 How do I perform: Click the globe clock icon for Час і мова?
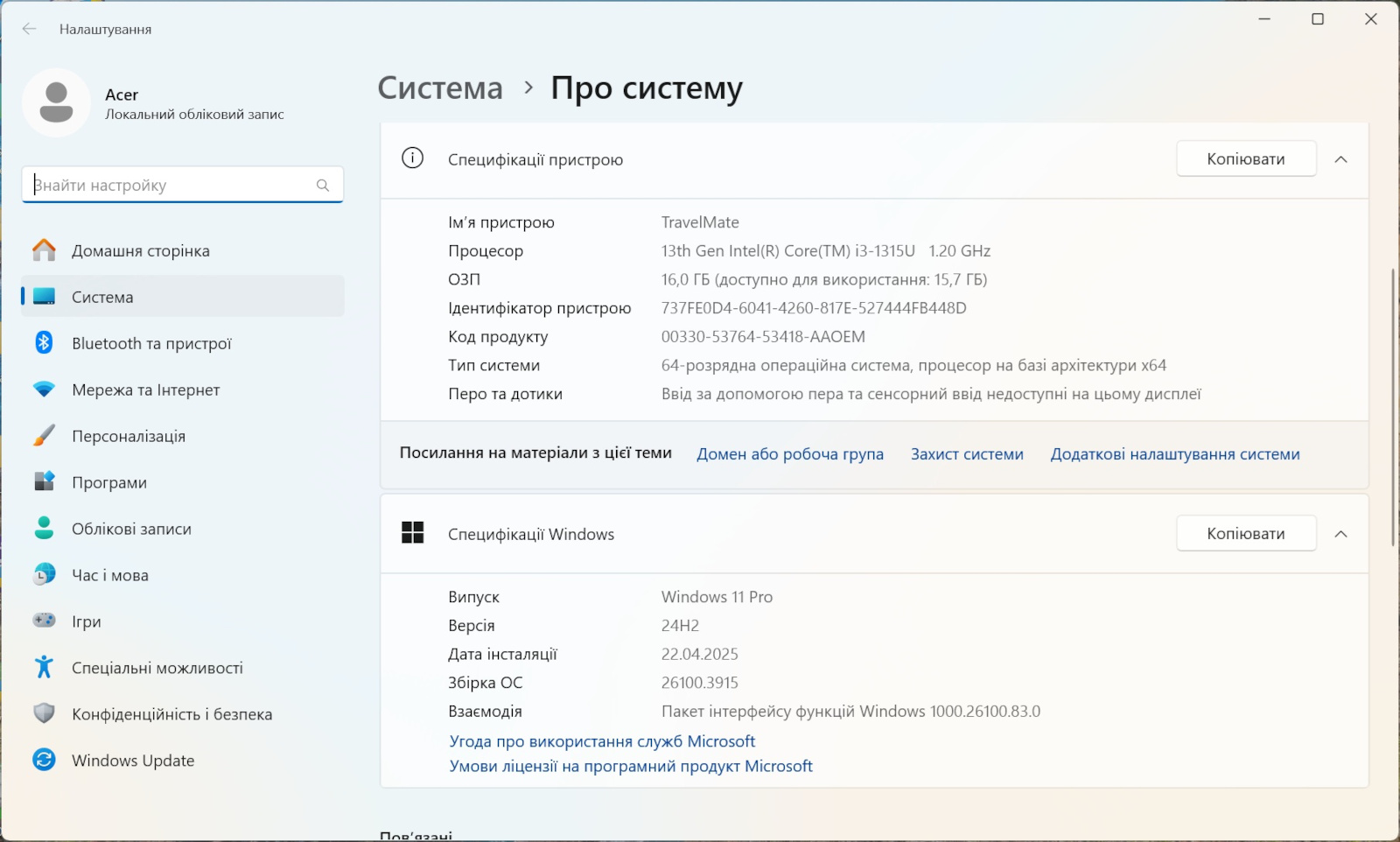[44, 575]
